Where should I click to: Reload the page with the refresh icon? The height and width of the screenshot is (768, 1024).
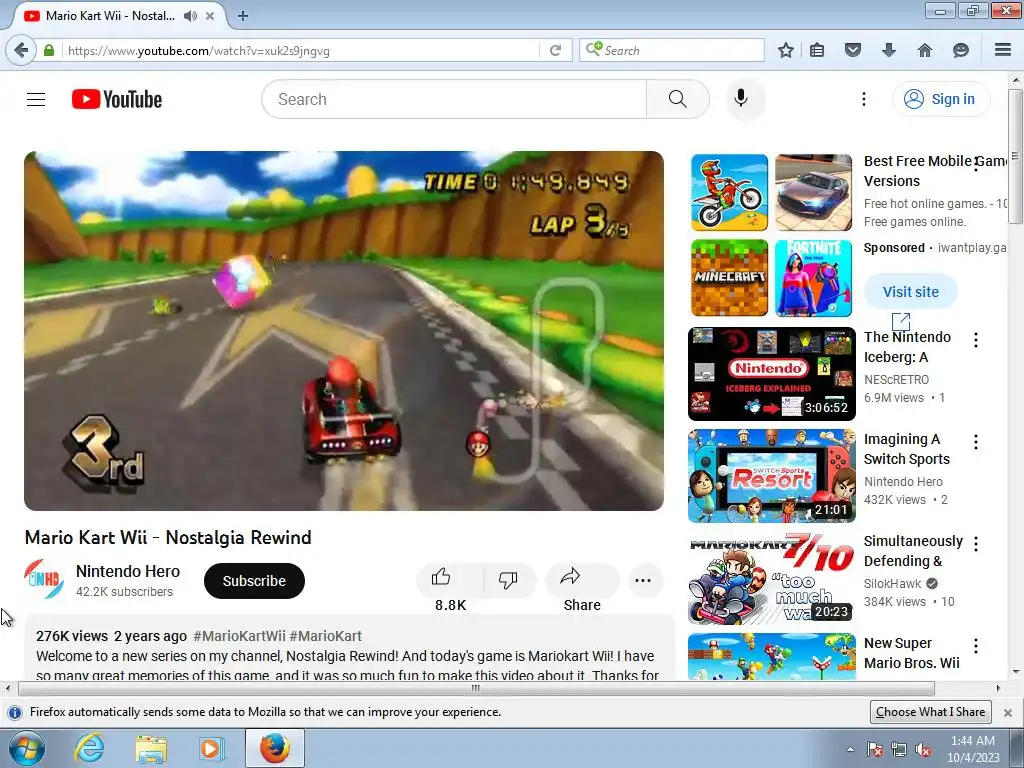555,50
